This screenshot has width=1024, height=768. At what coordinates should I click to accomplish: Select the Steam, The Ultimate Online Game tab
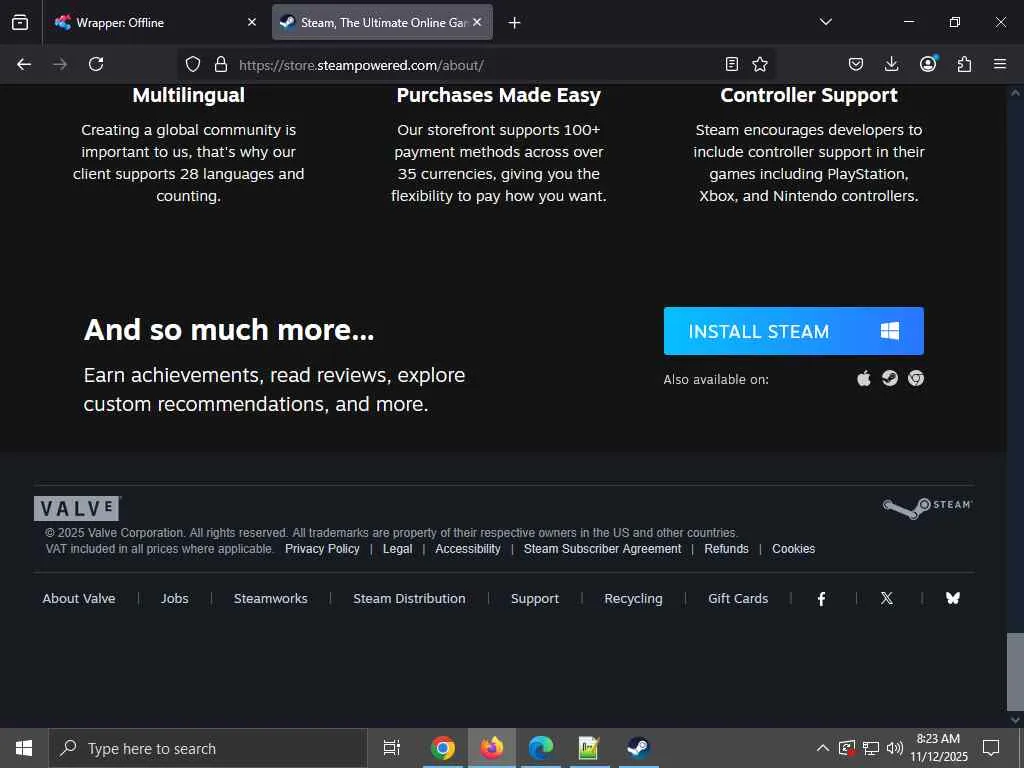[382, 22]
